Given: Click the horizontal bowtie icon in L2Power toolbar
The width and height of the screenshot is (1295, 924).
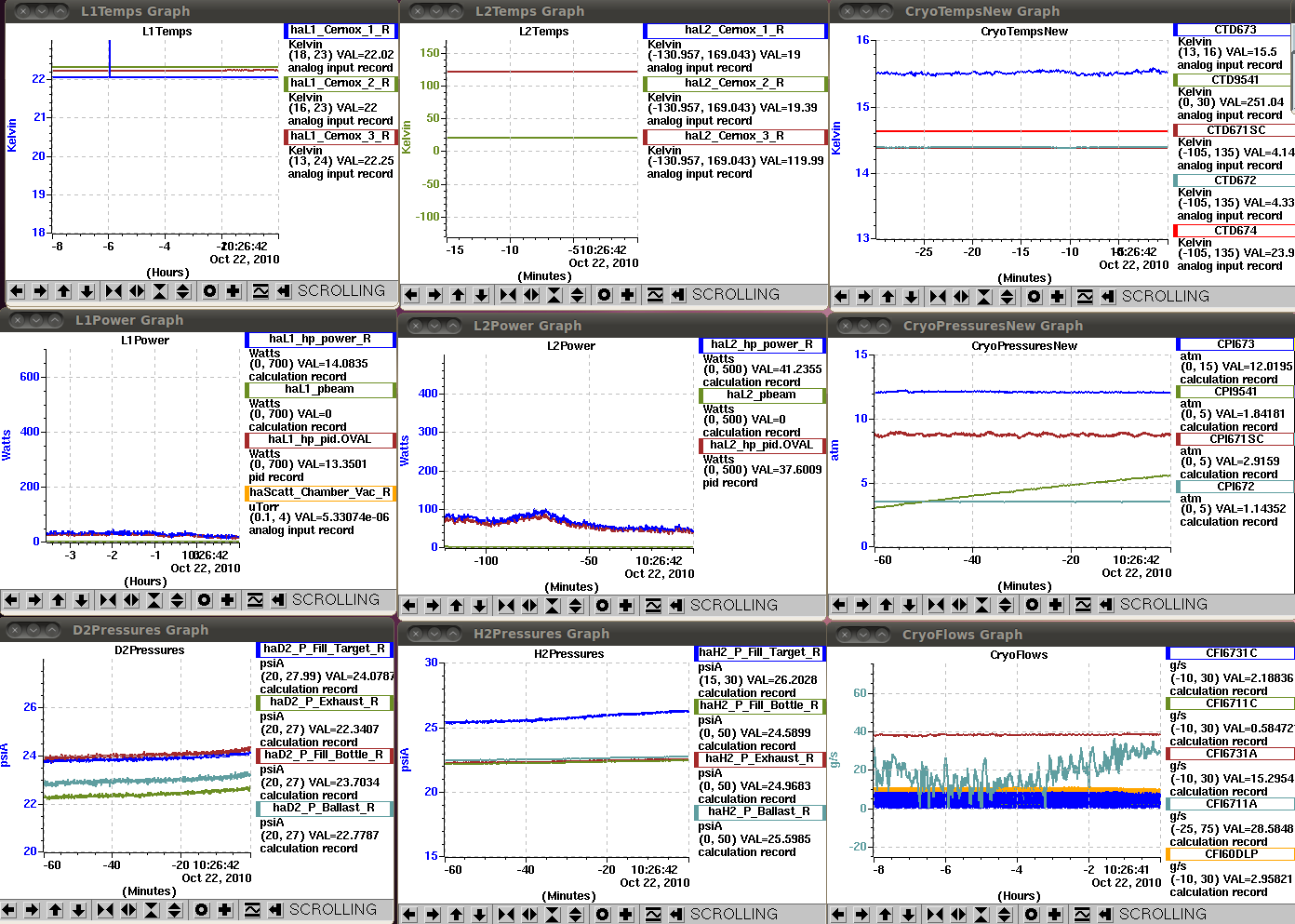Looking at the screenshot, I should pyautogui.click(x=506, y=606).
